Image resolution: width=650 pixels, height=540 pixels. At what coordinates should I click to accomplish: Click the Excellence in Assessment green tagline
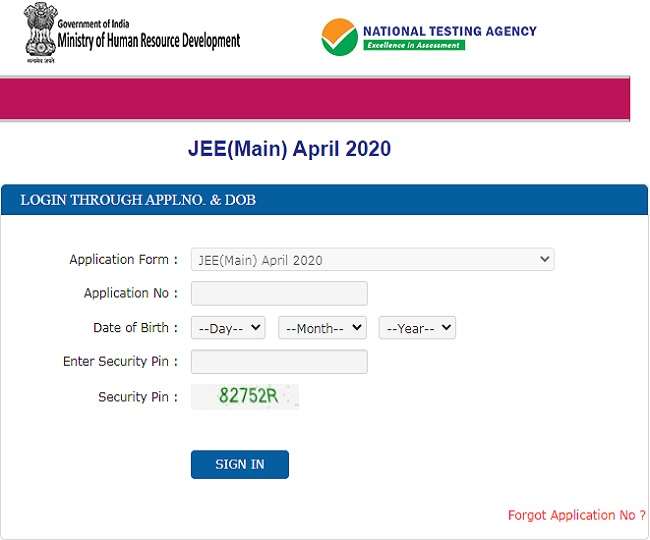[x=414, y=45]
